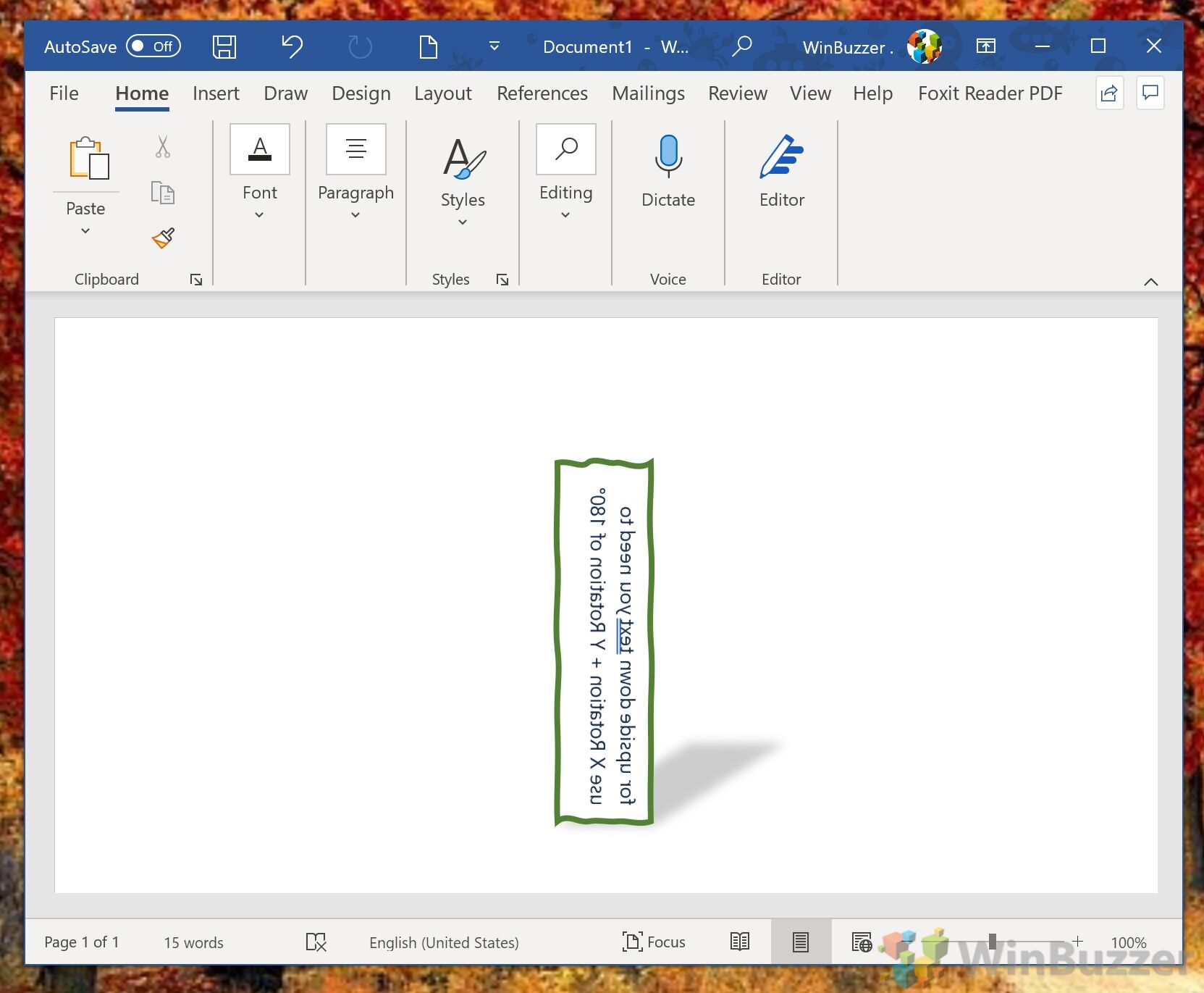Image resolution: width=1204 pixels, height=993 pixels.
Task: Collapse the ribbon with the chevron
Action: [1150, 282]
